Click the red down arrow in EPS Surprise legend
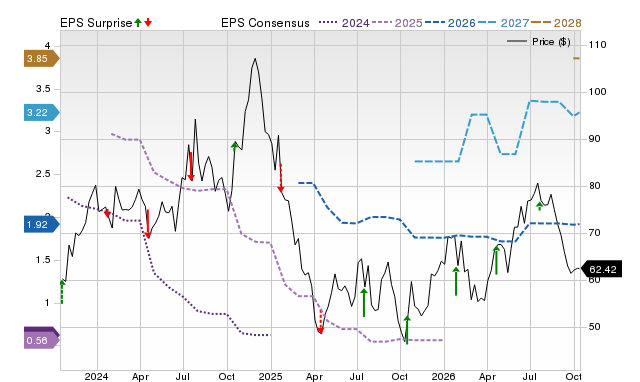 [x=148, y=22]
